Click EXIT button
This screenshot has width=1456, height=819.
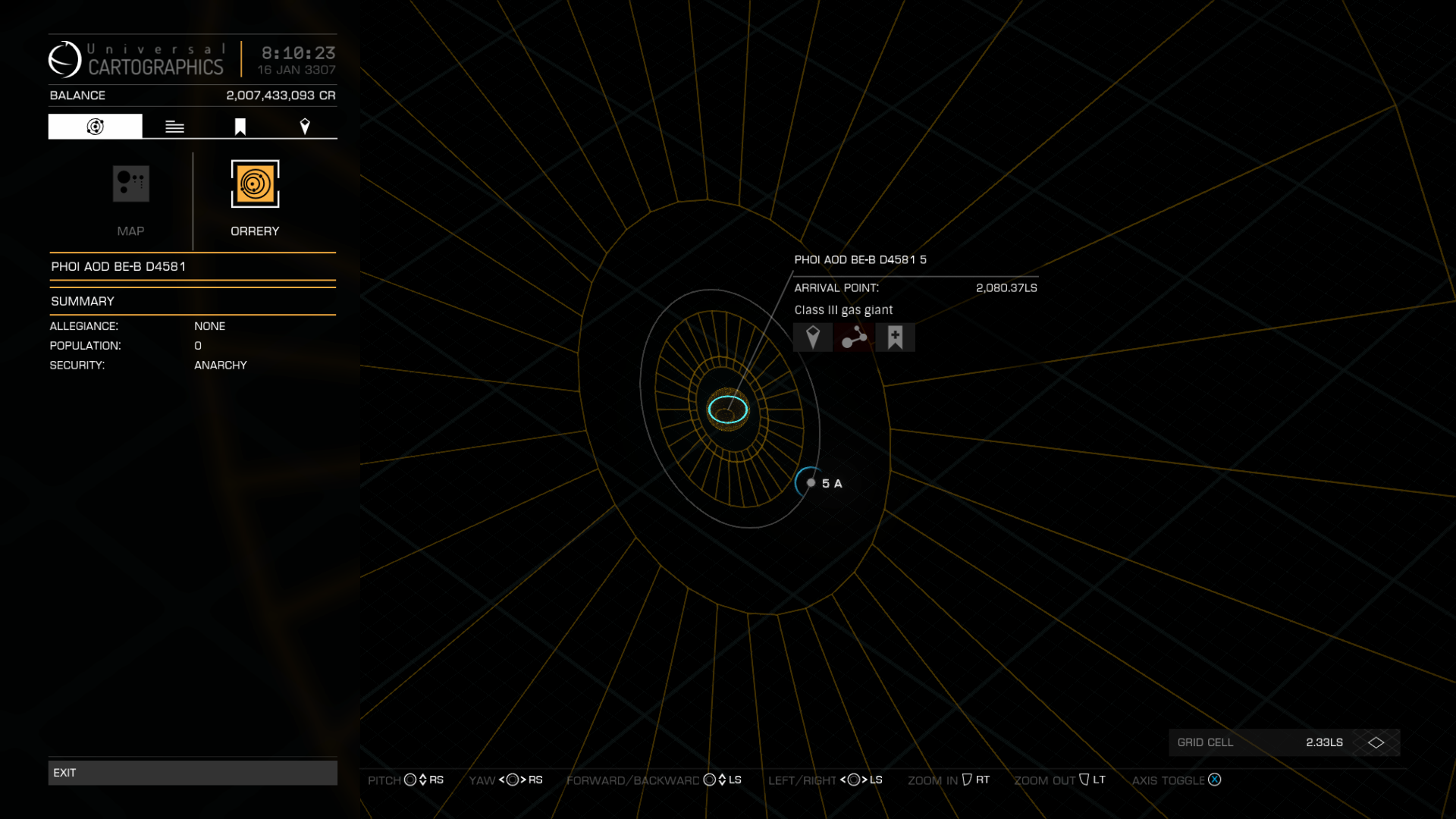[x=193, y=773]
